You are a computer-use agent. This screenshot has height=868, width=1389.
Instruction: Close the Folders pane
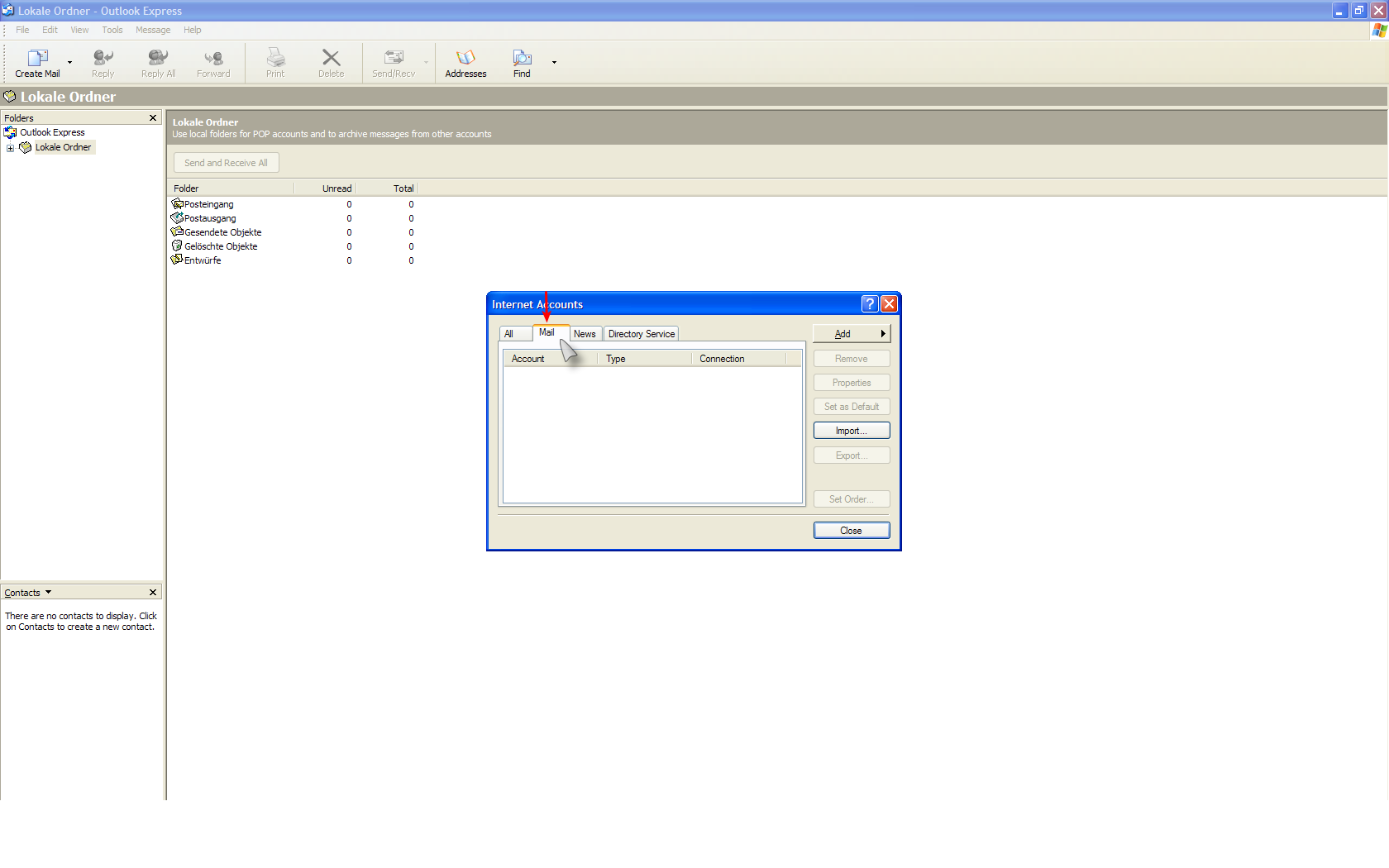point(153,118)
